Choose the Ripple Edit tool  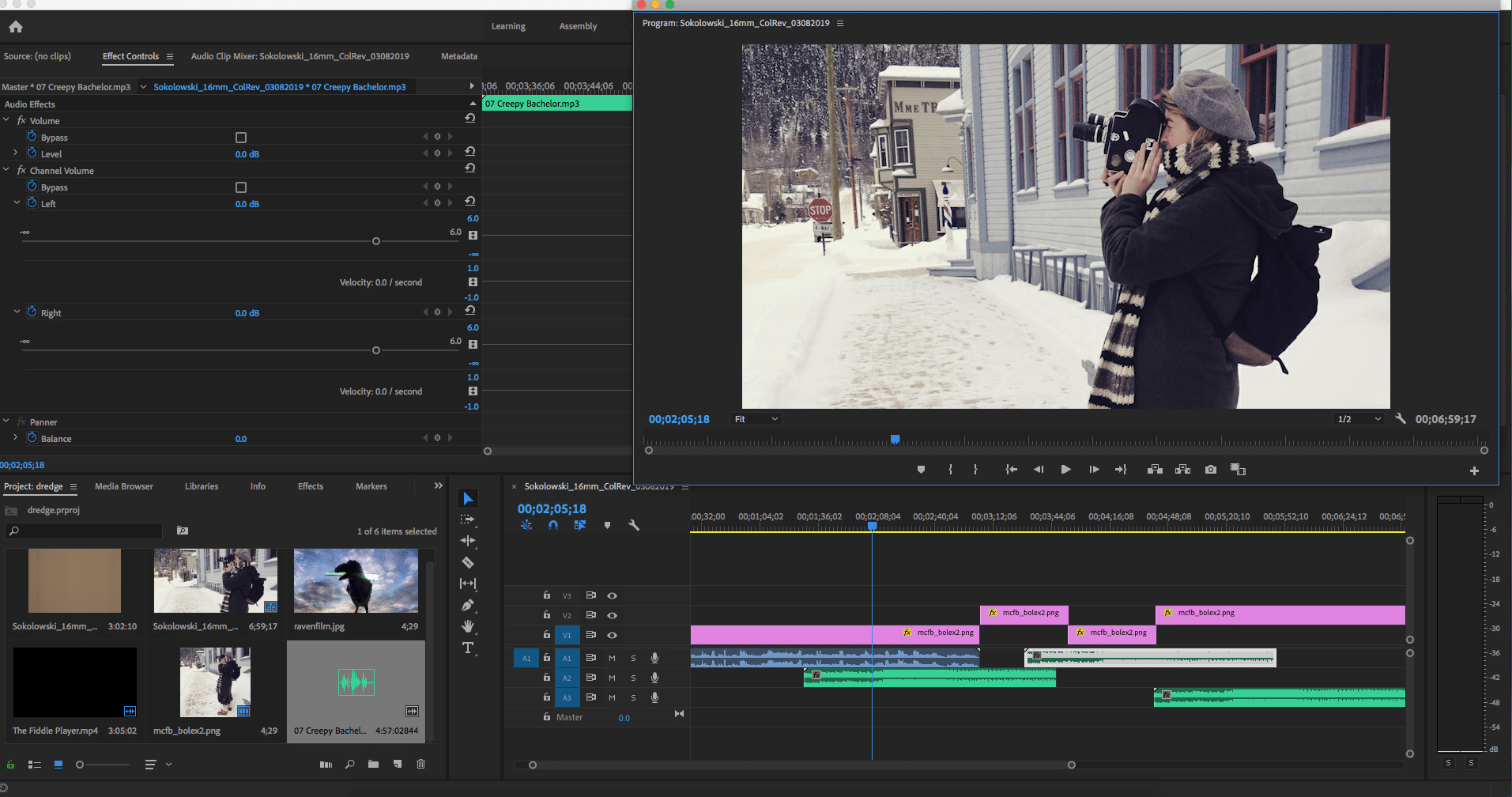pyautogui.click(x=468, y=541)
